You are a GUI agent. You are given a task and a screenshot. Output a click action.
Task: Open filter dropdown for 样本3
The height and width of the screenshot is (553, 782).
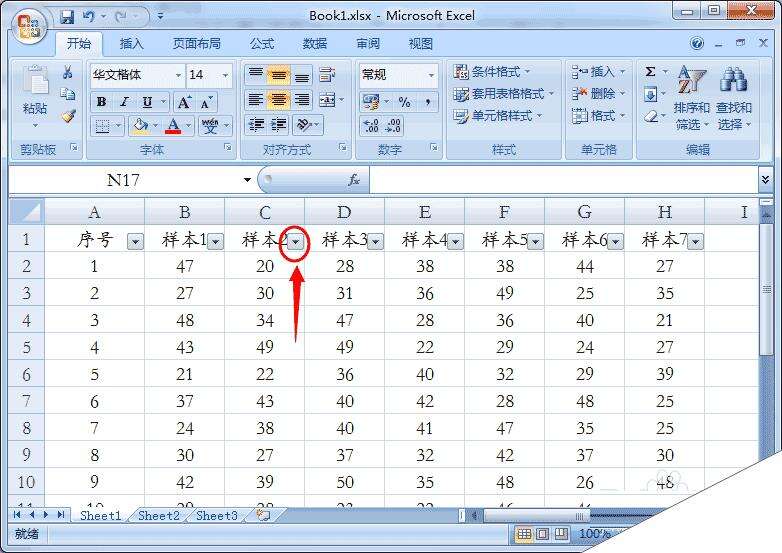click(x=376, y=242)
